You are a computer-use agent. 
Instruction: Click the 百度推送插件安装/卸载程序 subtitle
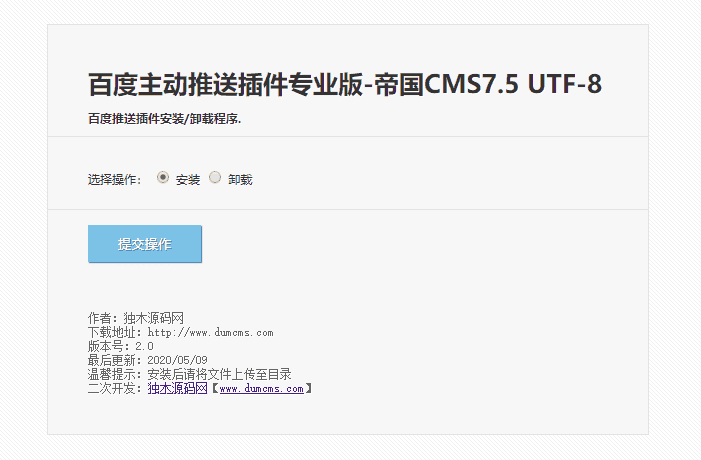(x=165, y=119)
